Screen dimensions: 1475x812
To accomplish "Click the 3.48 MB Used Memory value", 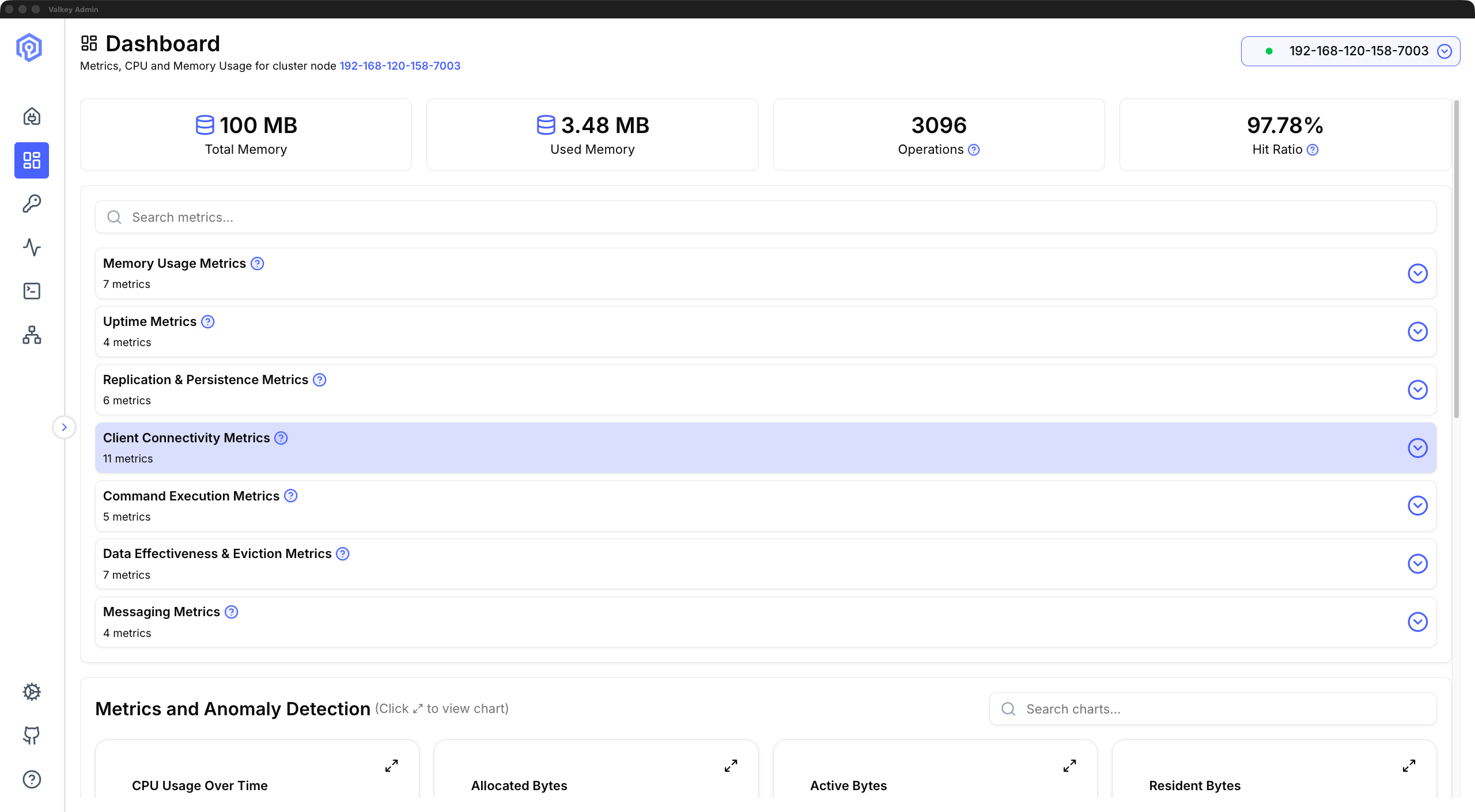I will click(605, 125).
